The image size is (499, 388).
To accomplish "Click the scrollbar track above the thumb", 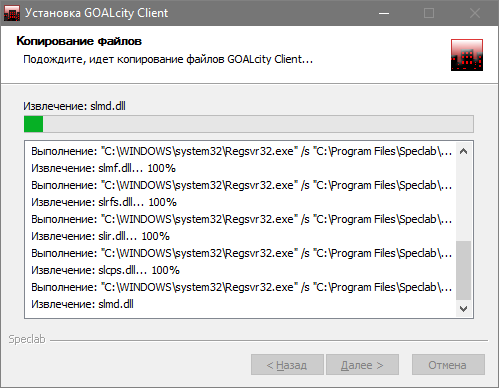I will (x=463, y=200).
